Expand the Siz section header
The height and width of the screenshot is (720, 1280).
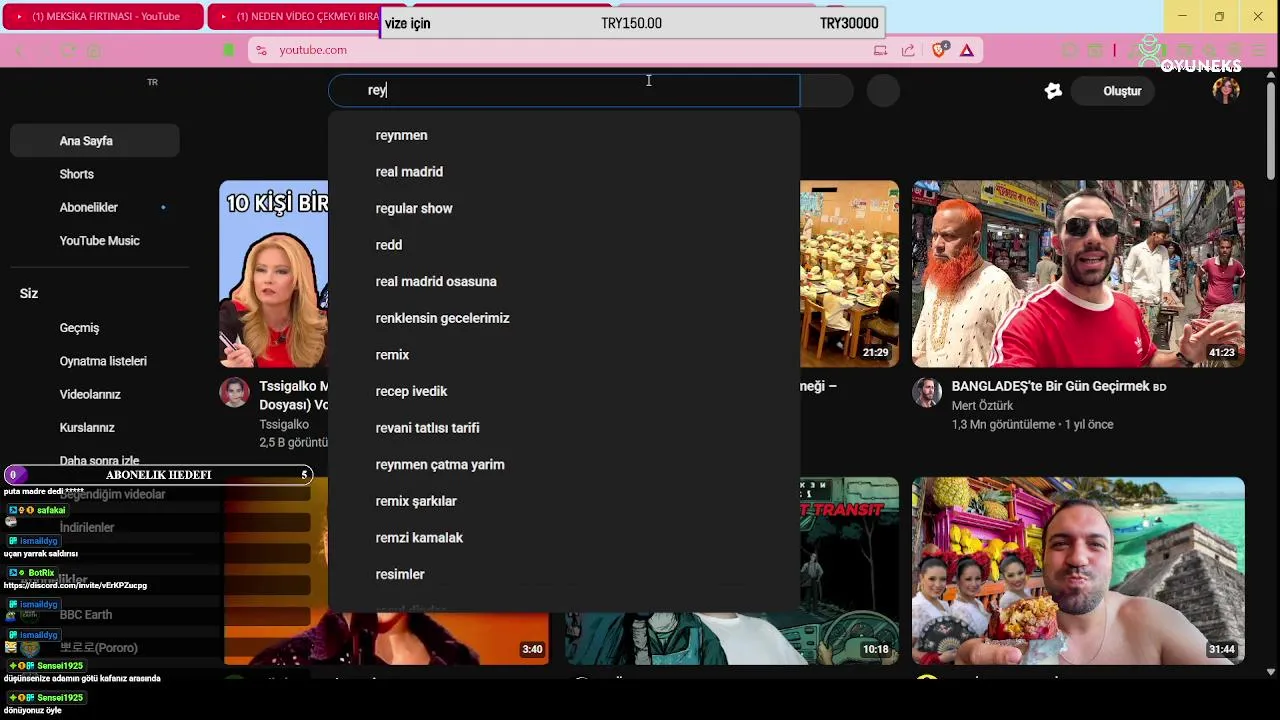click(29, 293)
